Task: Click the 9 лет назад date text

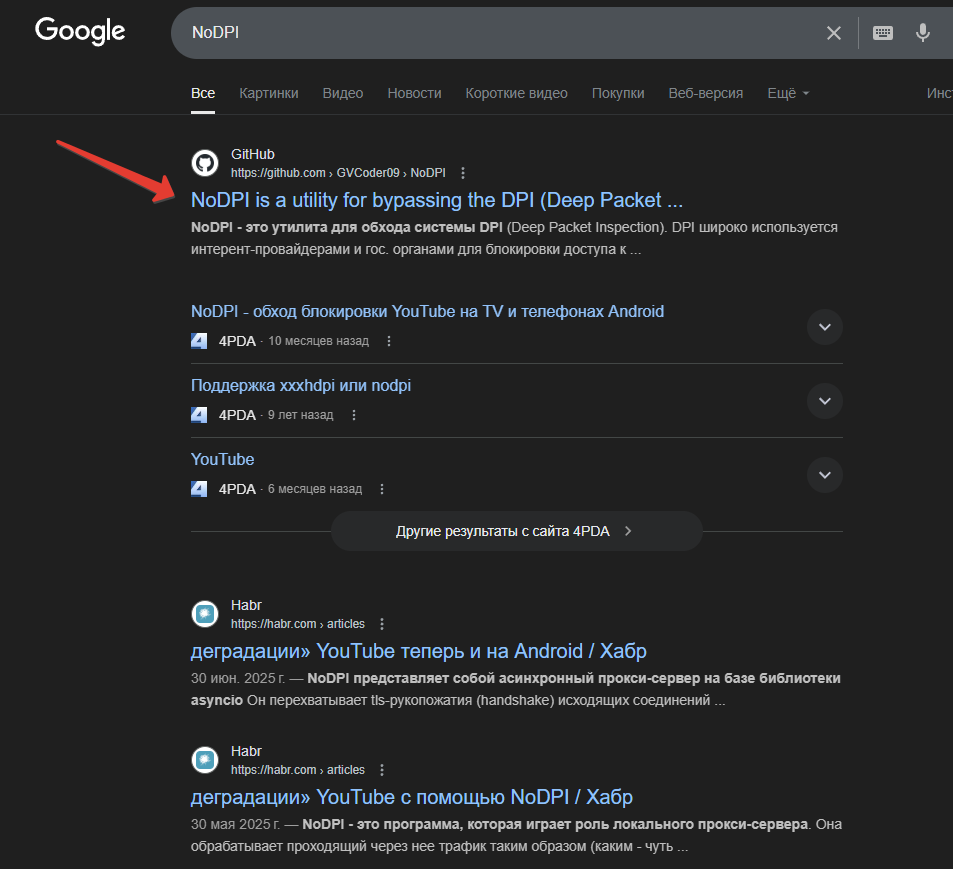Action: click(x=300, y=415)
